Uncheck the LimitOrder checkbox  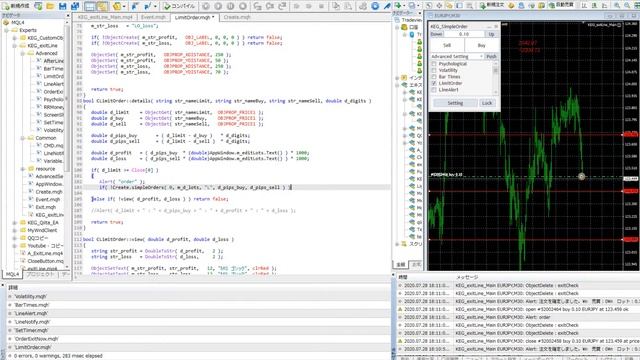click(x=434, y=83)
